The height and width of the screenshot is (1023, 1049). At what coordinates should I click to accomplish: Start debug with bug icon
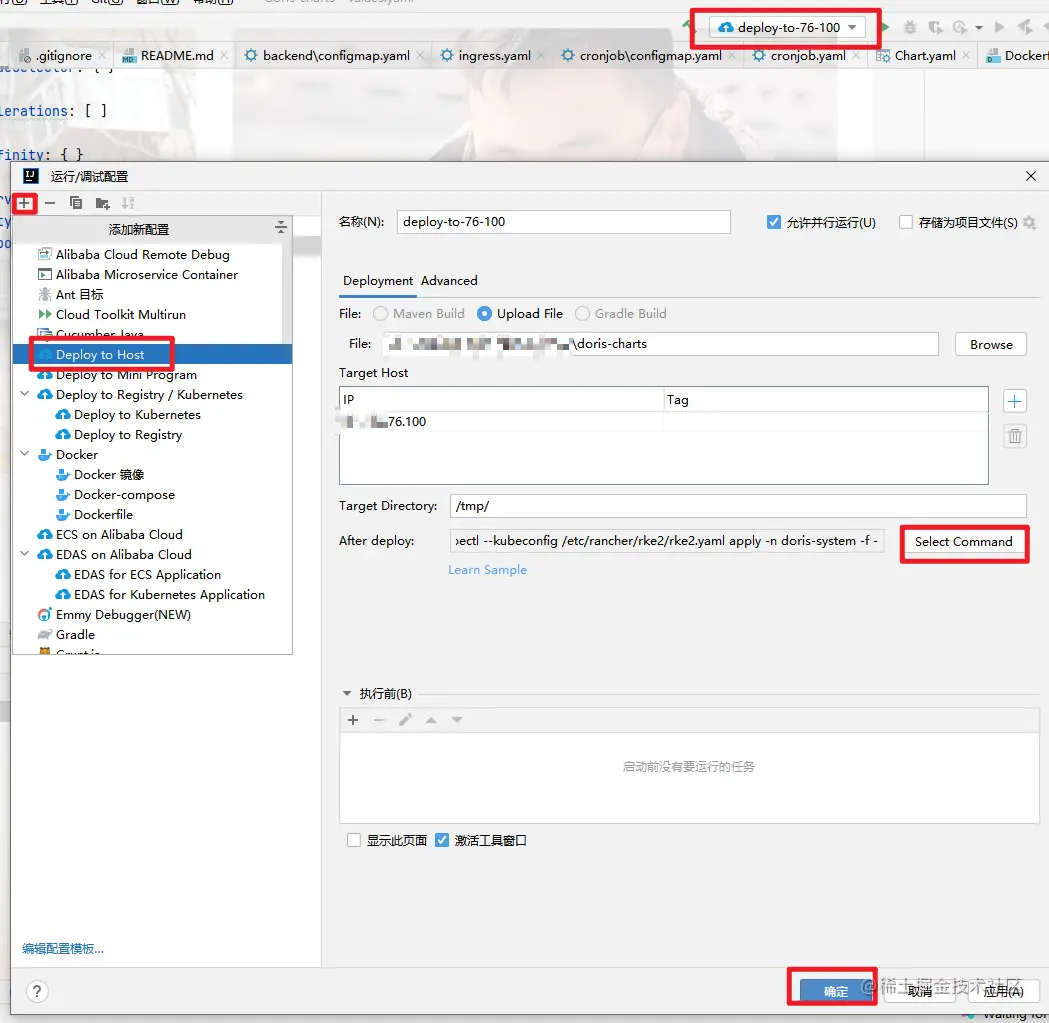(910, 27)
